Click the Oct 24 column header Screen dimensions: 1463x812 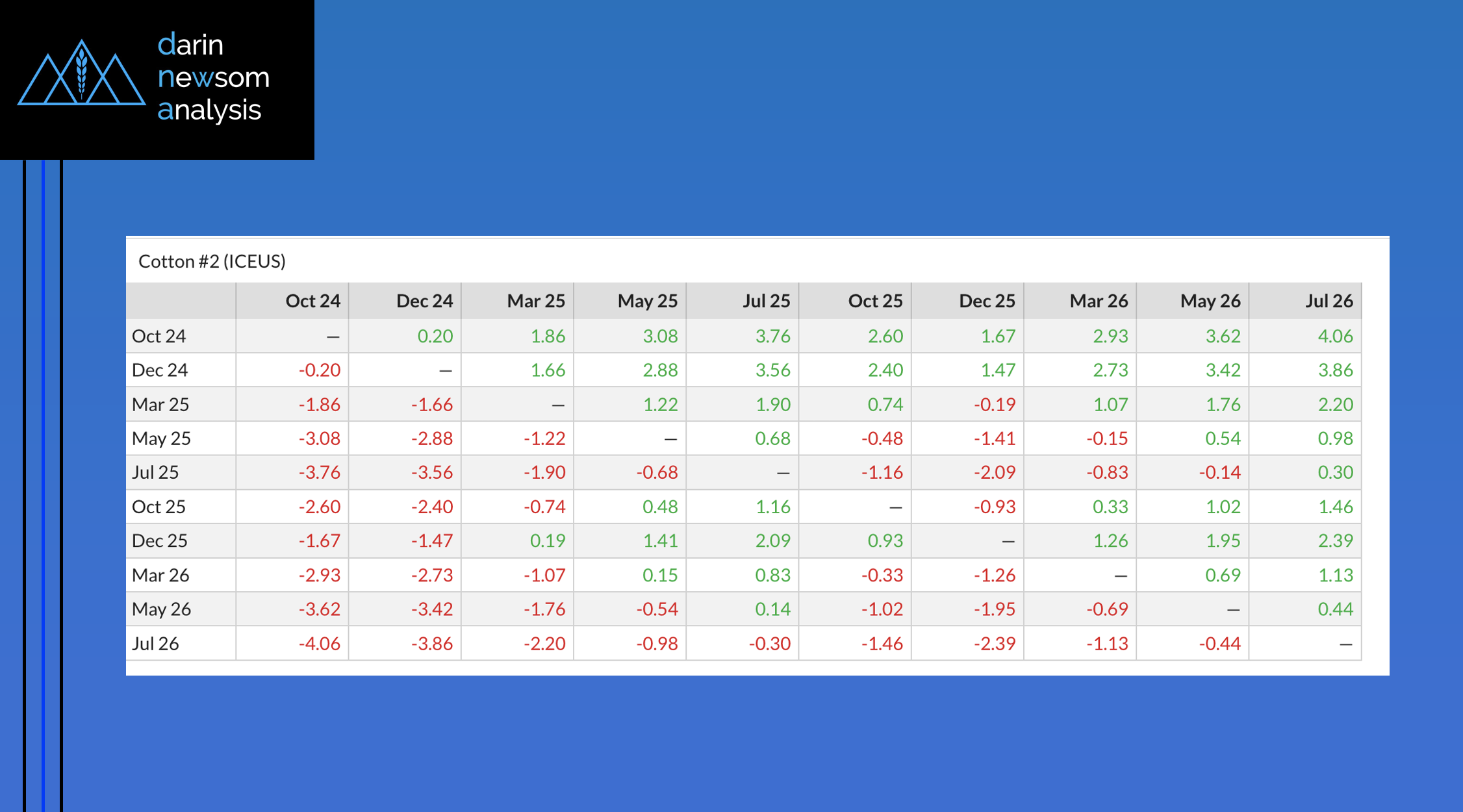tap(312, 301)
